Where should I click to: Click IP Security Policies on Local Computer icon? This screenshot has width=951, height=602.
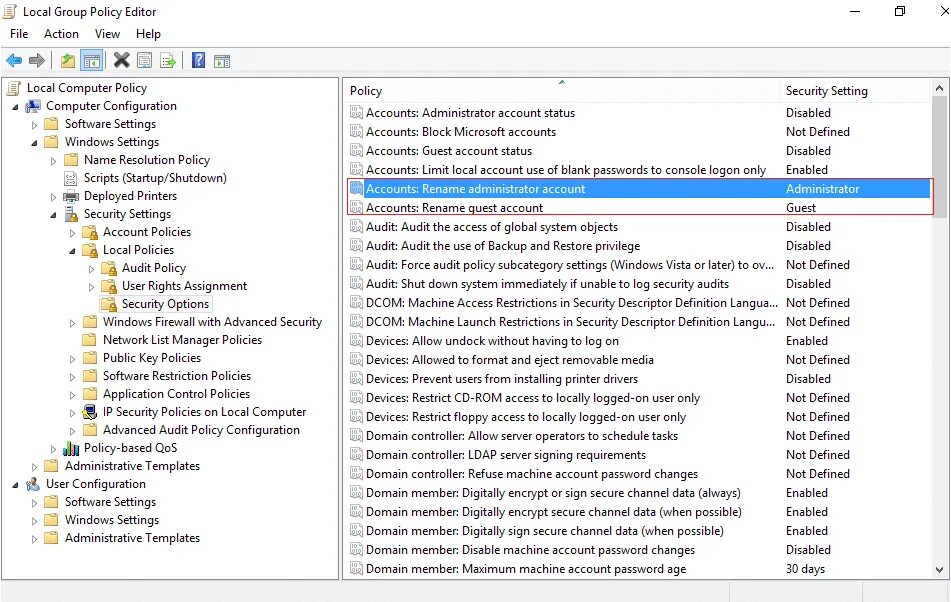(90, 412)
